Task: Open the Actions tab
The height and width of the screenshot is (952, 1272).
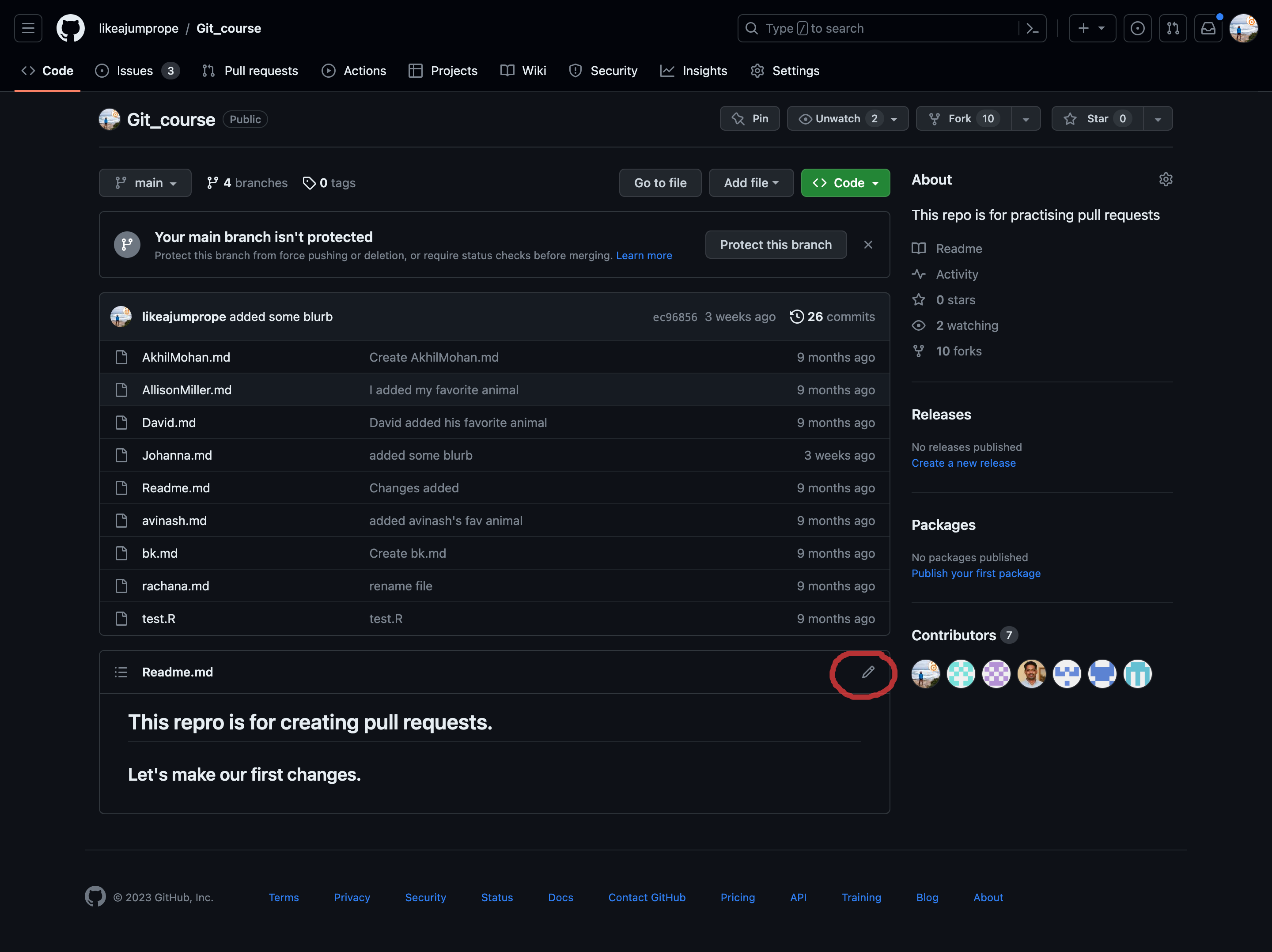Action: [354, 71]
